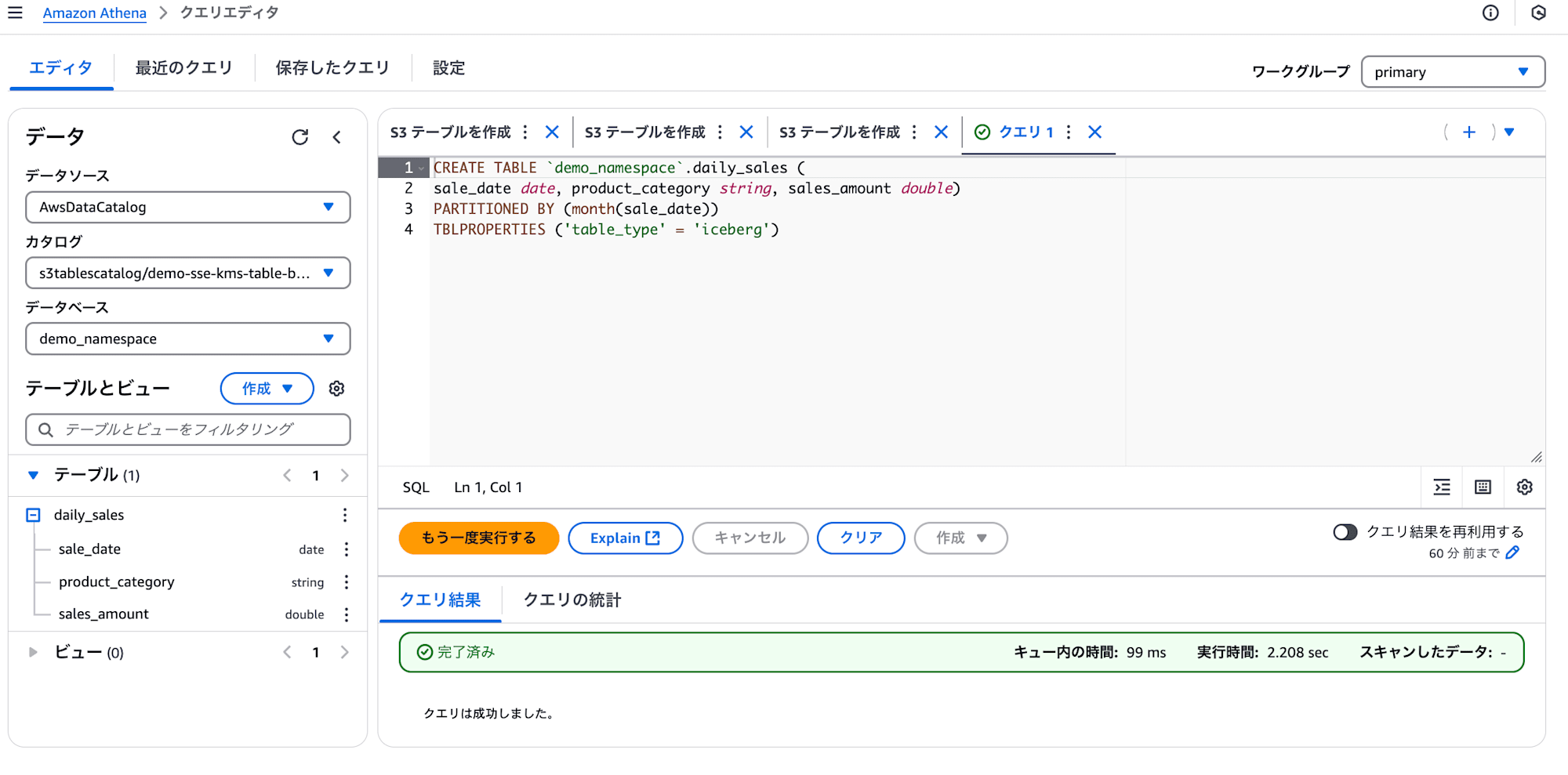Viewport: 1568px width, 775px height.
Task: Open the カタログ dropdown
Action: 188,273
